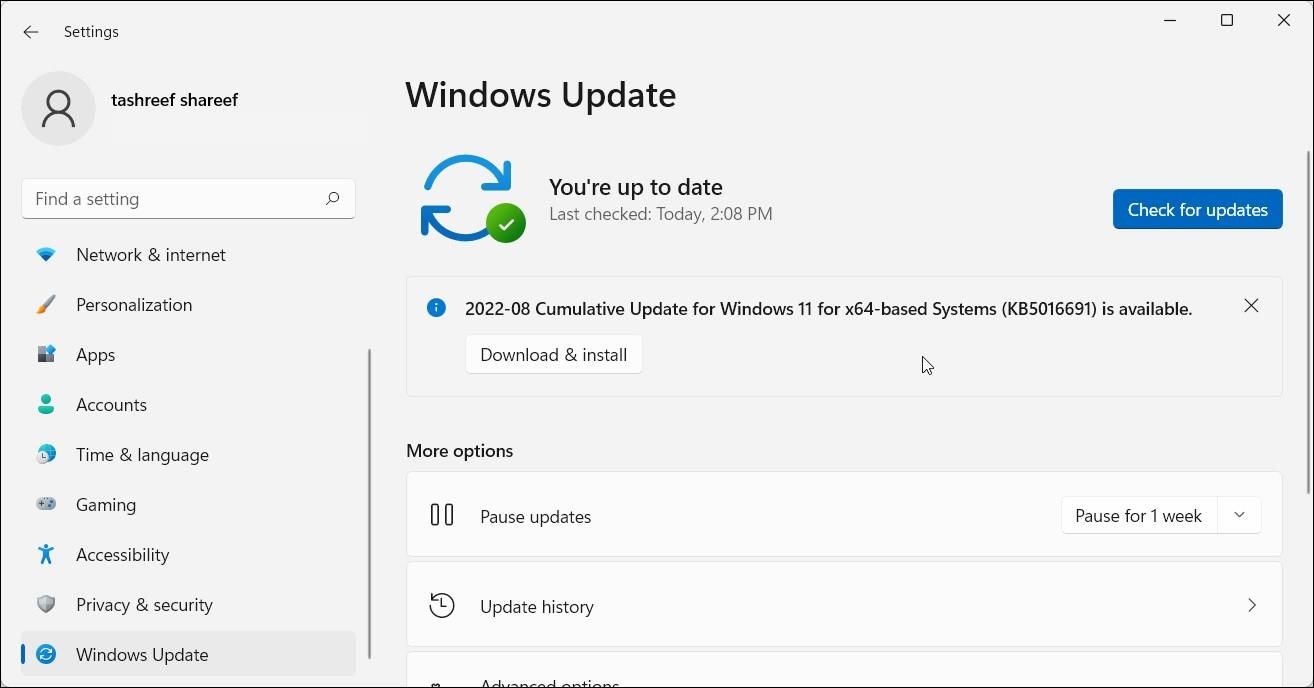Download & install the KB5016691 update
The width and height of the screenshot is (1314, 688).
[x=553, y=354]
